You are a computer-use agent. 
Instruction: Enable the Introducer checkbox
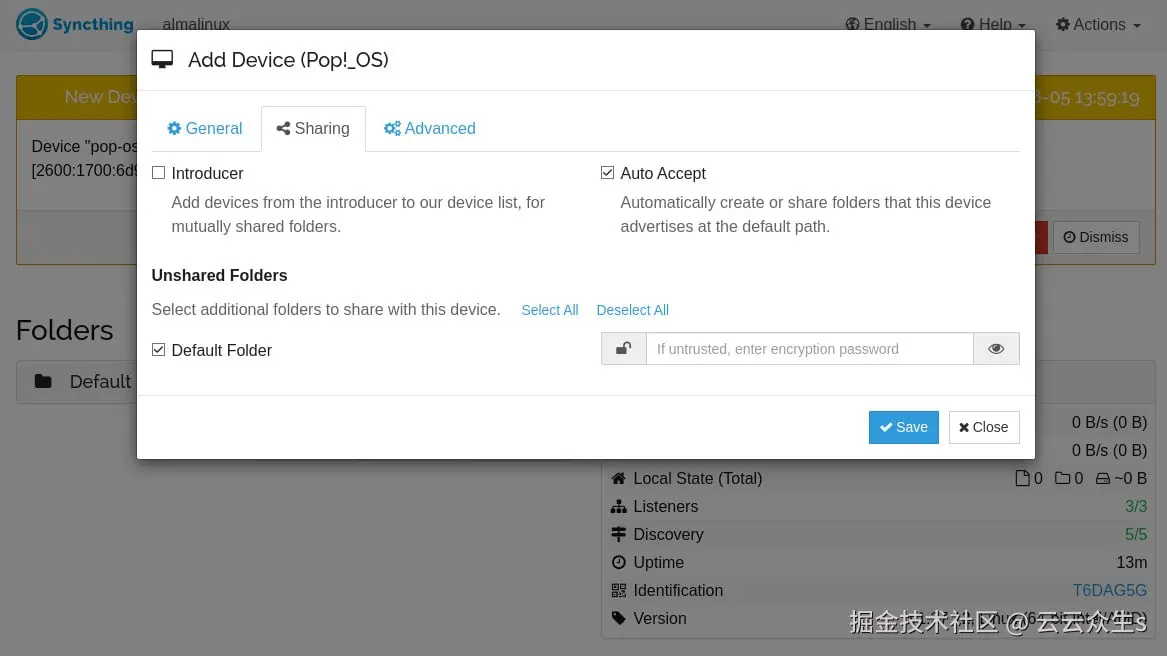point(159,173)
